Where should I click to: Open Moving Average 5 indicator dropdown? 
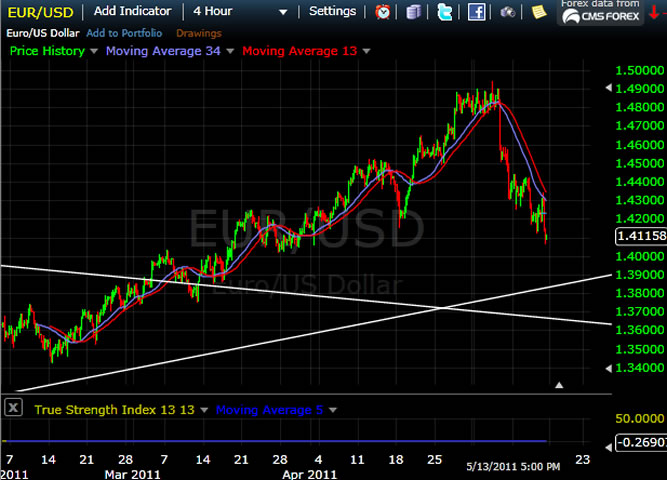point(331,409)
